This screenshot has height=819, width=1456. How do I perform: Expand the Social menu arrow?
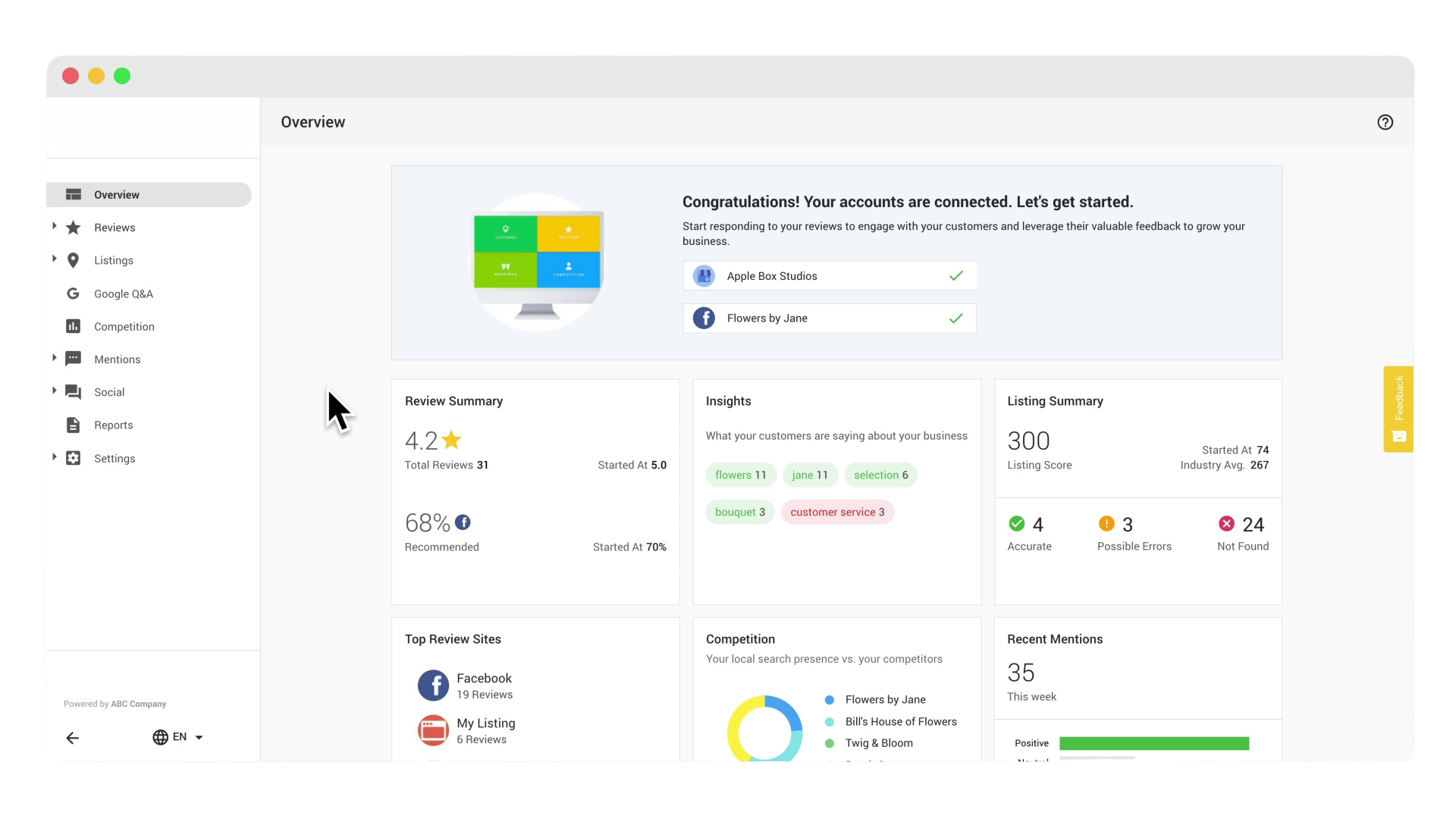tap(54, 391)
